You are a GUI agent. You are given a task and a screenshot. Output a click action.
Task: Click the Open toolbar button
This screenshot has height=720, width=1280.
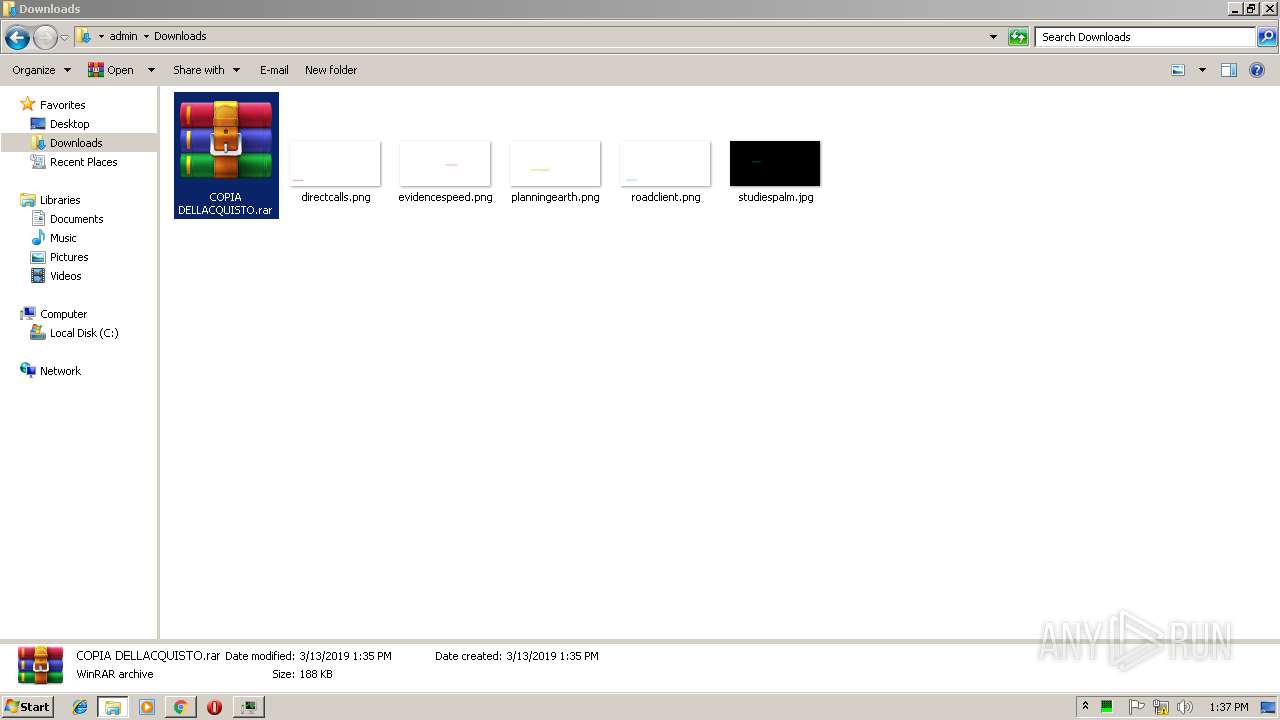111,70
